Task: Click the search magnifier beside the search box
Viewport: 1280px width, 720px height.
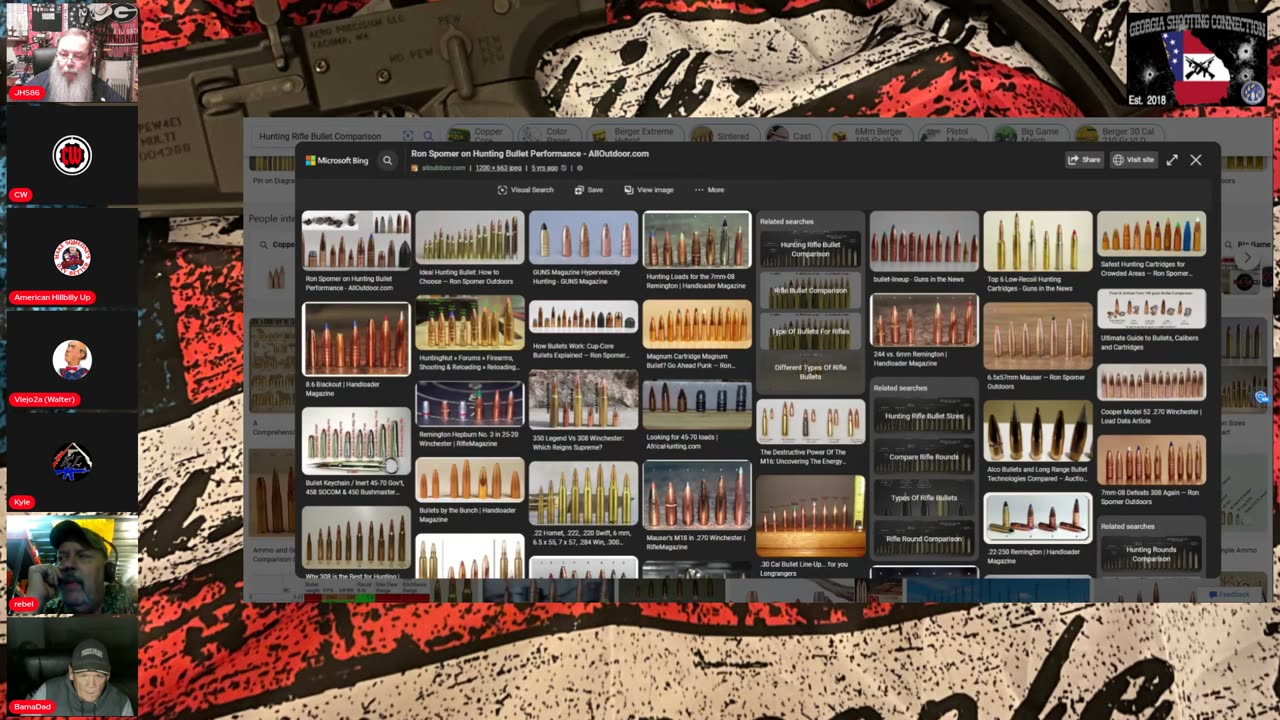Action: (428, 136)
